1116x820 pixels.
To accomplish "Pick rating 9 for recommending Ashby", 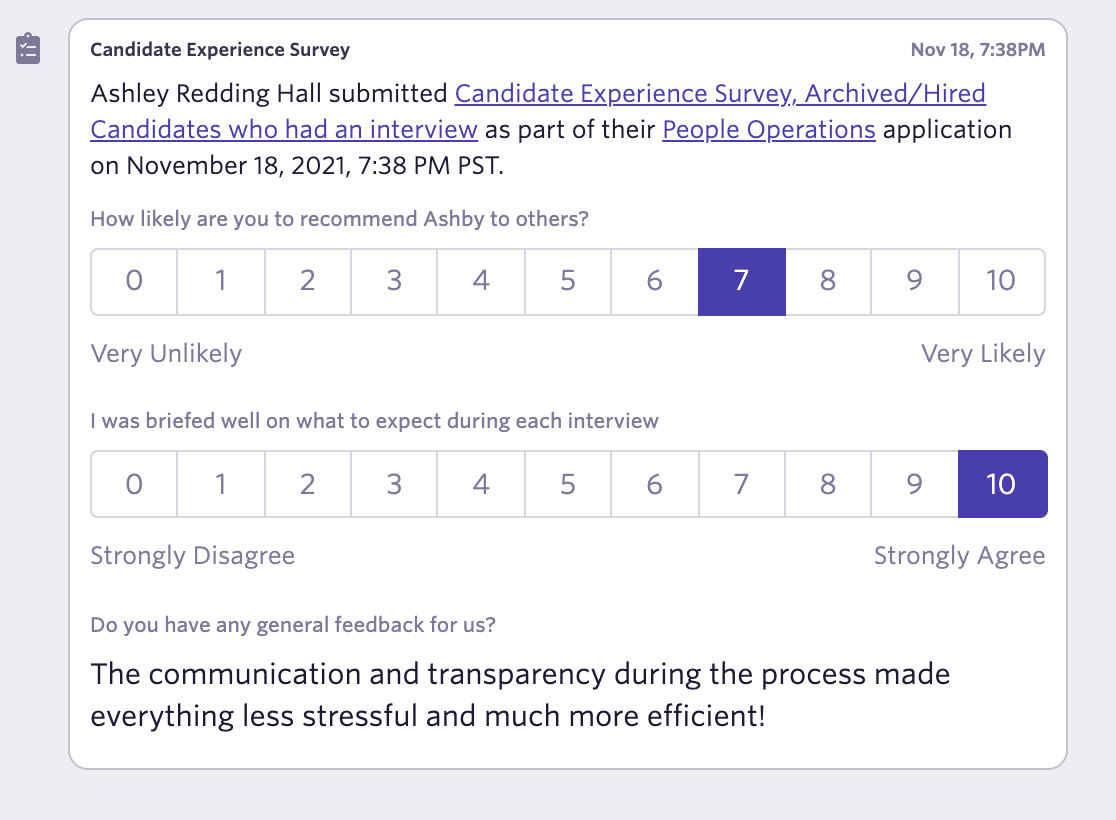I will tap(914, 282).
